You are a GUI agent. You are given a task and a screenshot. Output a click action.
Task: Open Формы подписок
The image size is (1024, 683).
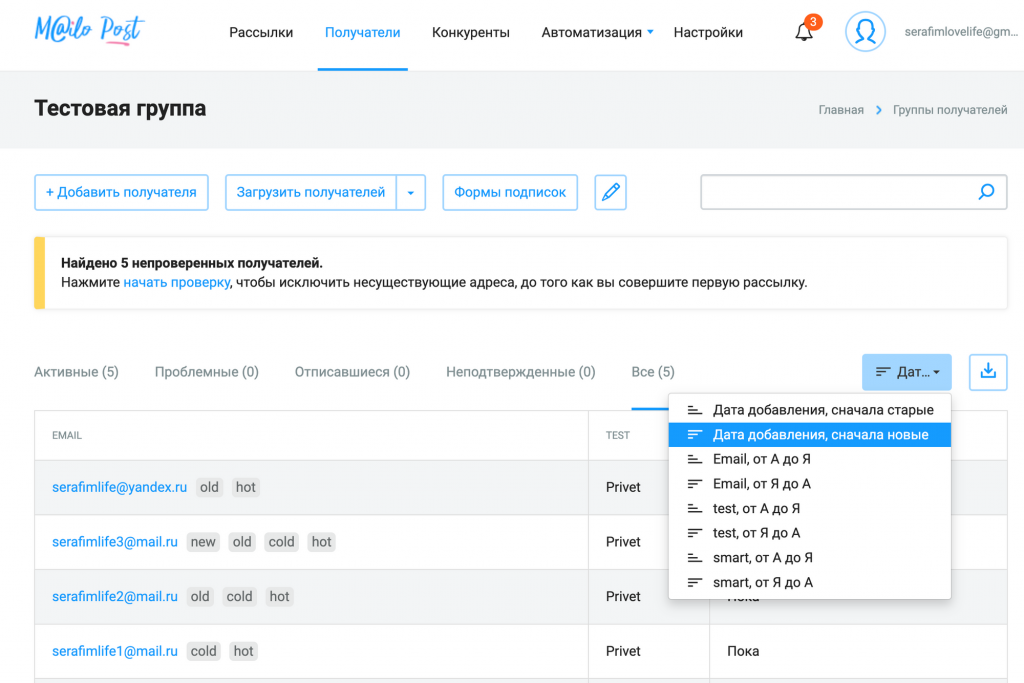510,193
